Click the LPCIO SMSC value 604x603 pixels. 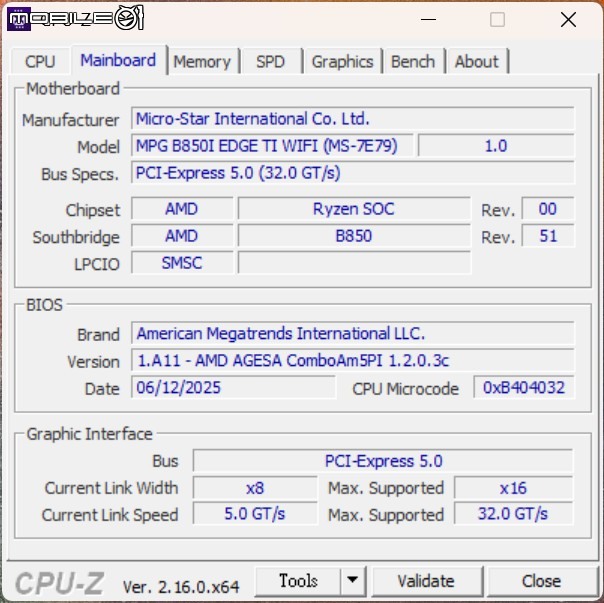(x=182, y=263)
